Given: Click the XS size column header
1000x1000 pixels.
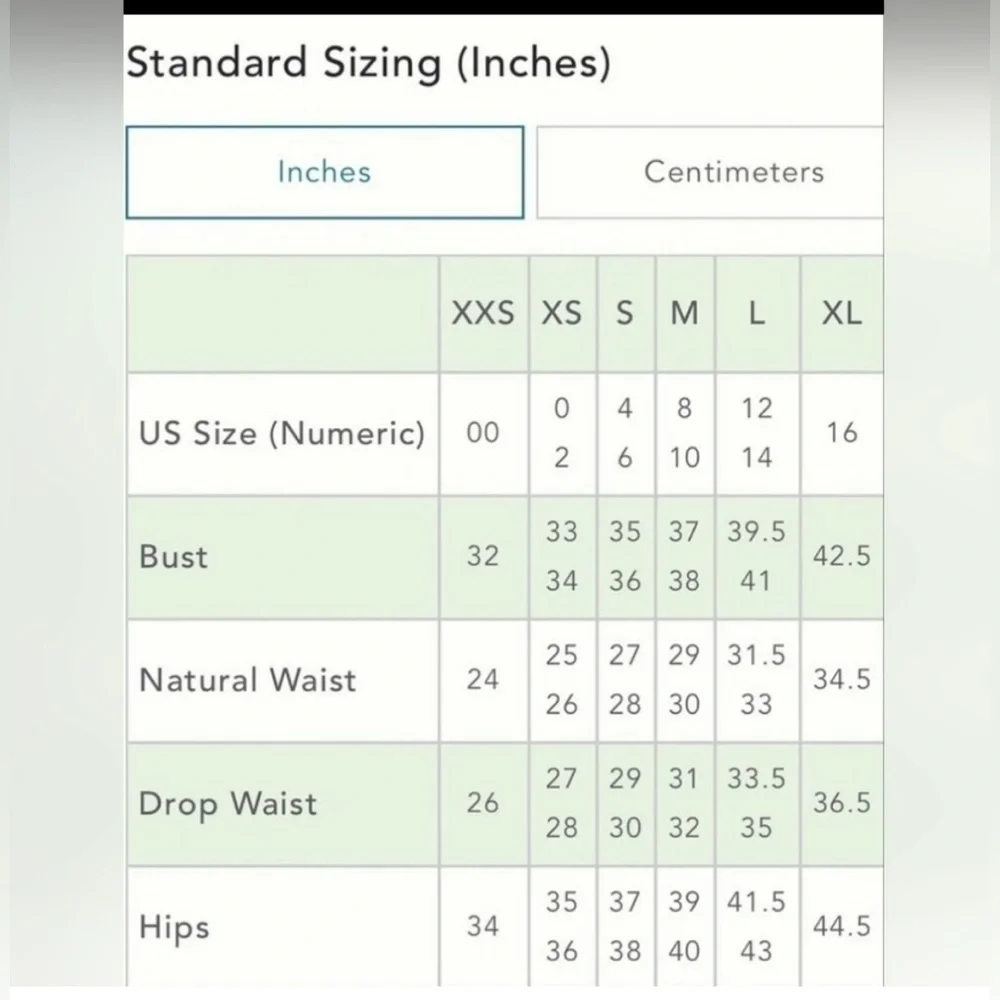Looking at the screenshot, I should (561, 314).
